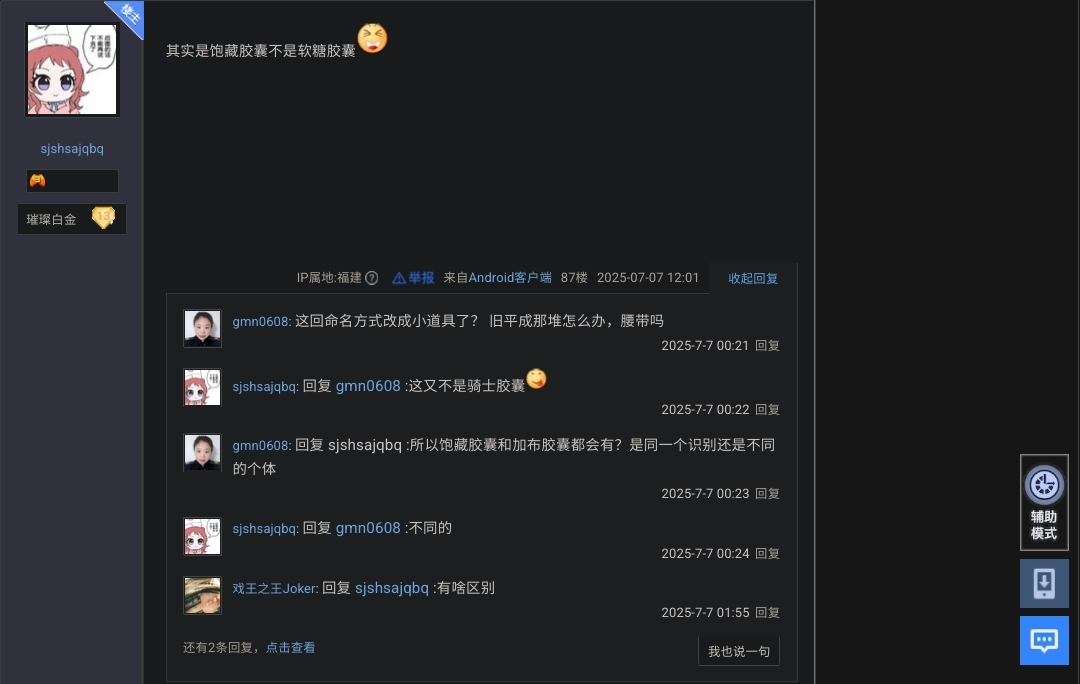Click the laughing emoji in the main post

[x=372, y=38]
